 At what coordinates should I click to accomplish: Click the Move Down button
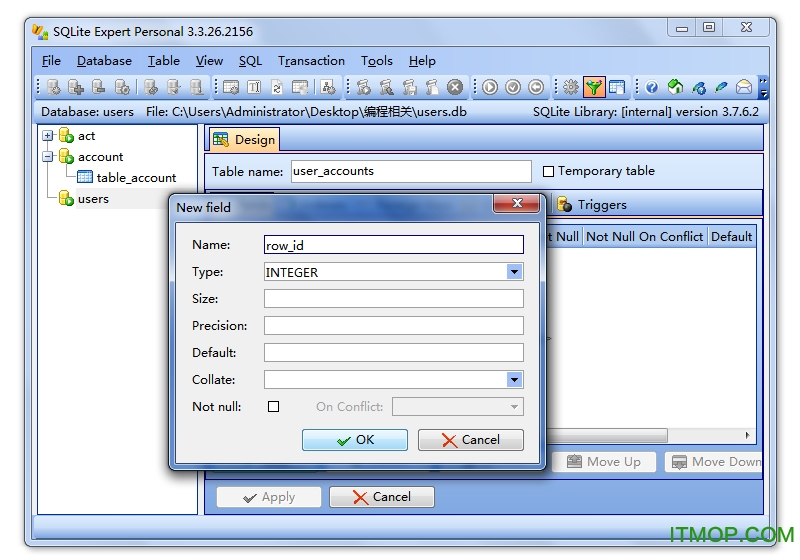pos(714,462)
